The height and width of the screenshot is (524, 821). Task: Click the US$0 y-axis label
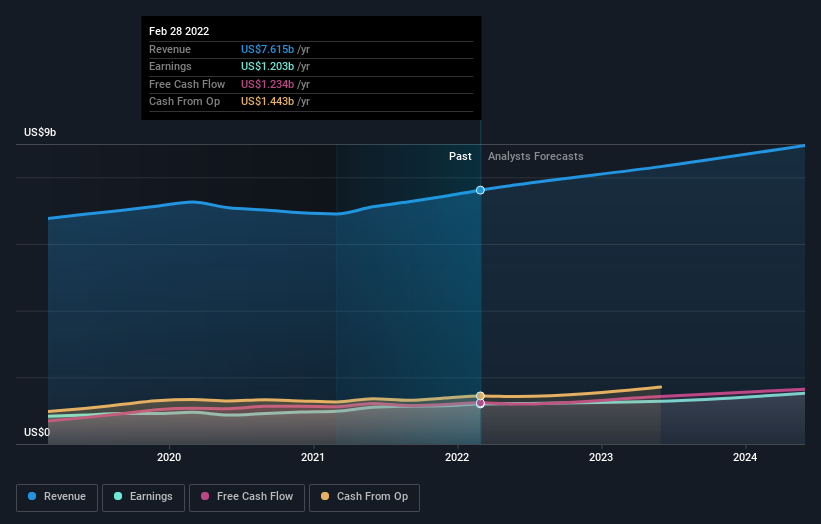(x=37, y=432)
